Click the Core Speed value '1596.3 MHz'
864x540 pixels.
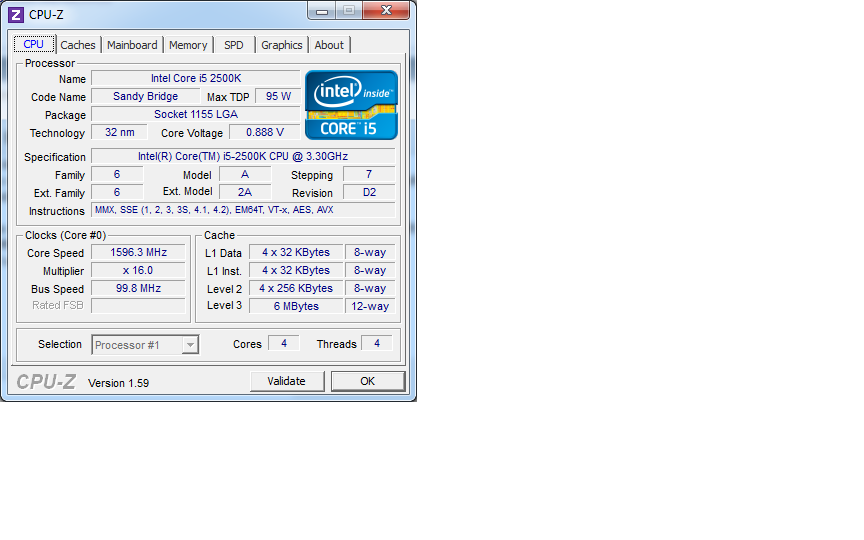[x=138, y=252]
